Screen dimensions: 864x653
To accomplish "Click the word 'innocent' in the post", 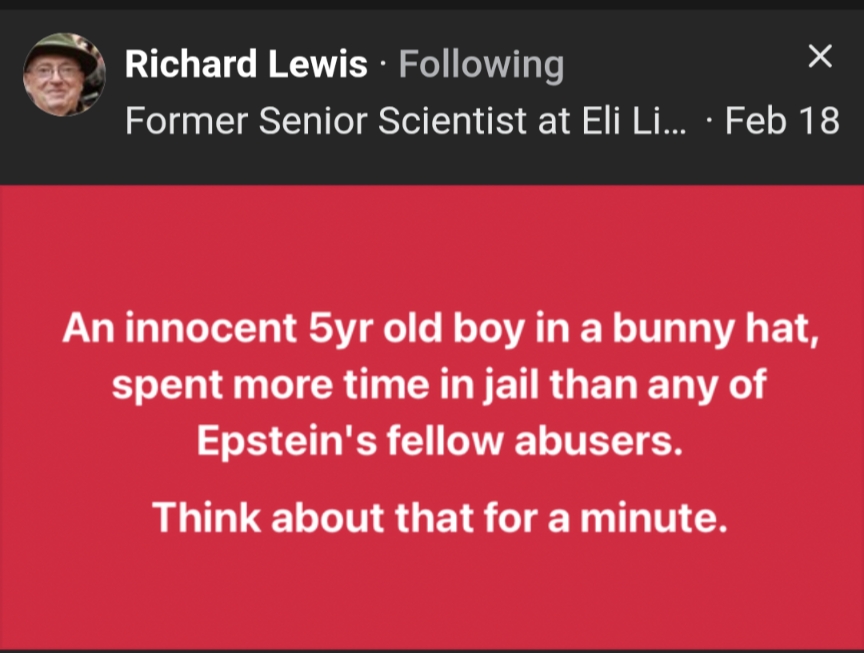I will click(x=207, y=330).
